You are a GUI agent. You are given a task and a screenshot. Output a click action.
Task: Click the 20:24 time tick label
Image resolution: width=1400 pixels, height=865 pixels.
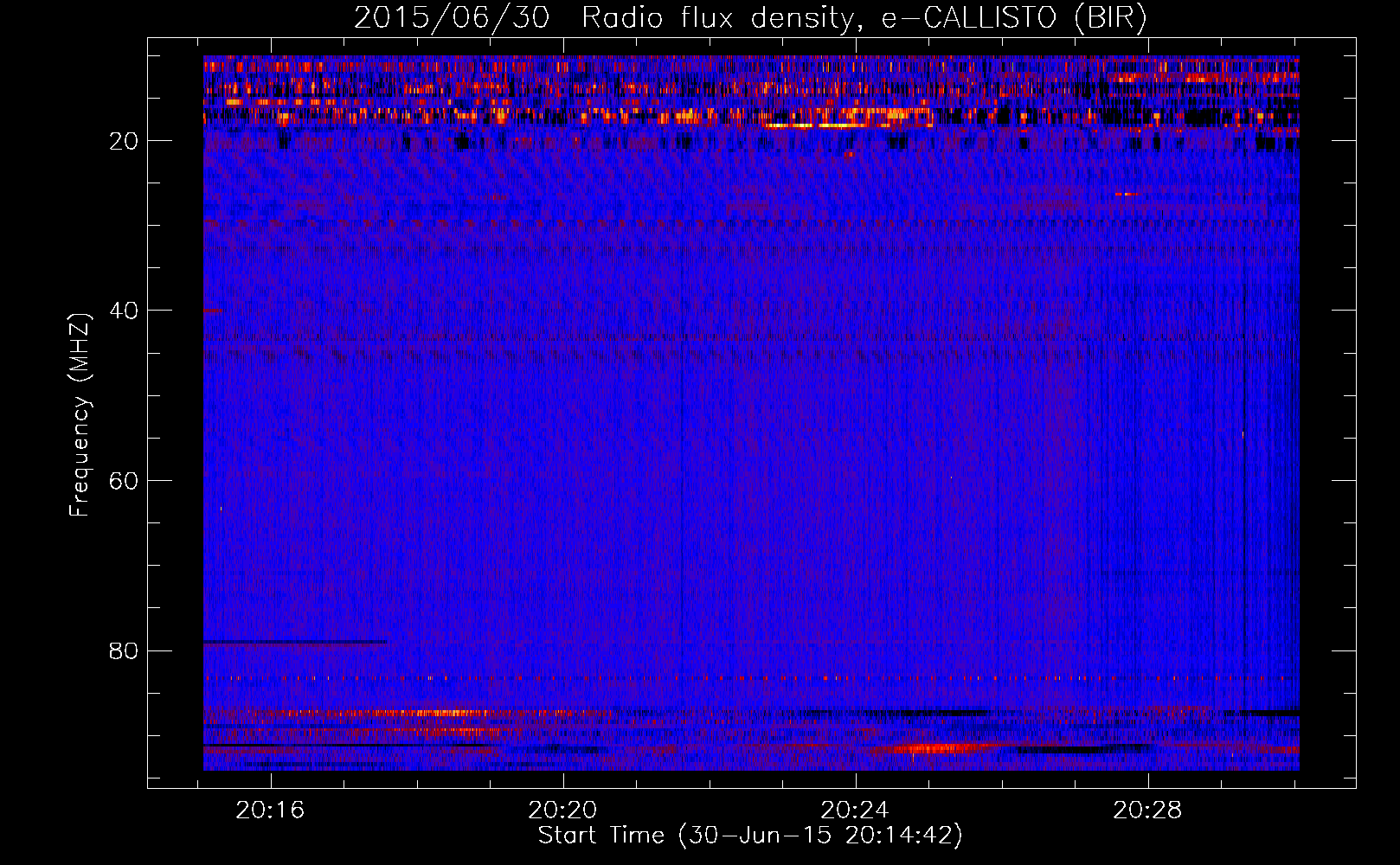click(856, 811)
